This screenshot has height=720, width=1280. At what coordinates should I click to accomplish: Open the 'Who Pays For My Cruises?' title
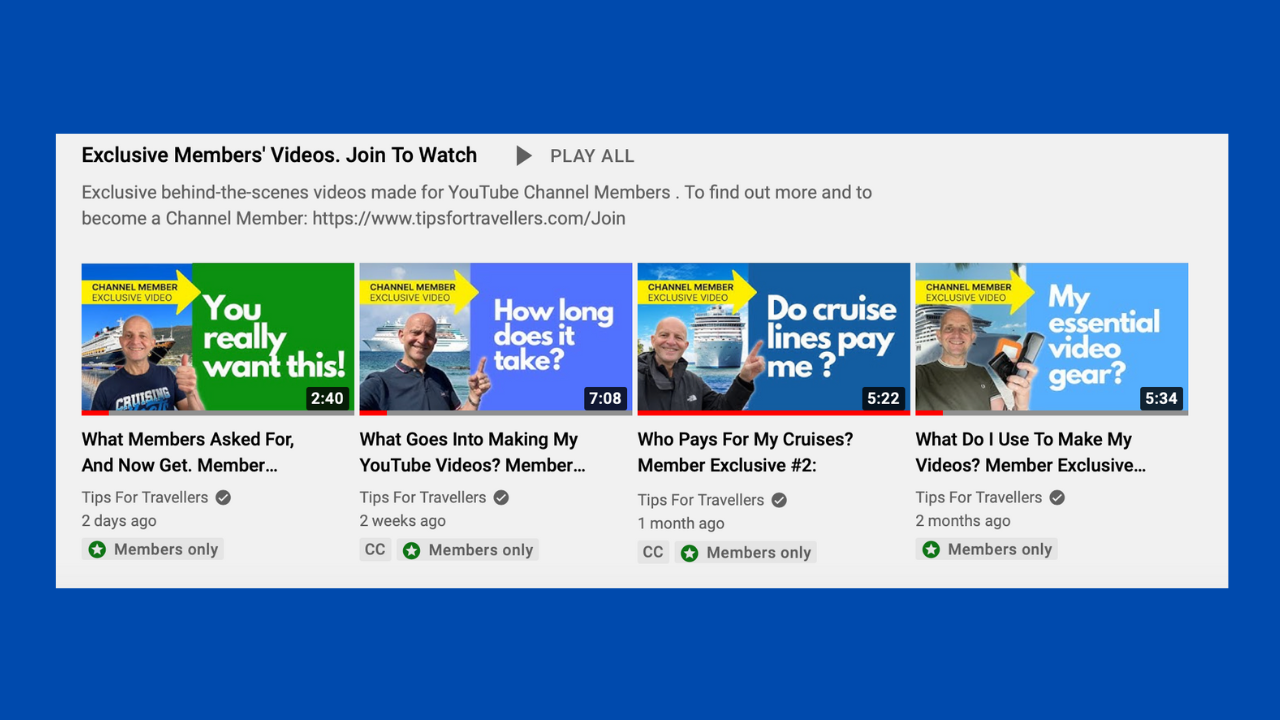click(745, 452)
